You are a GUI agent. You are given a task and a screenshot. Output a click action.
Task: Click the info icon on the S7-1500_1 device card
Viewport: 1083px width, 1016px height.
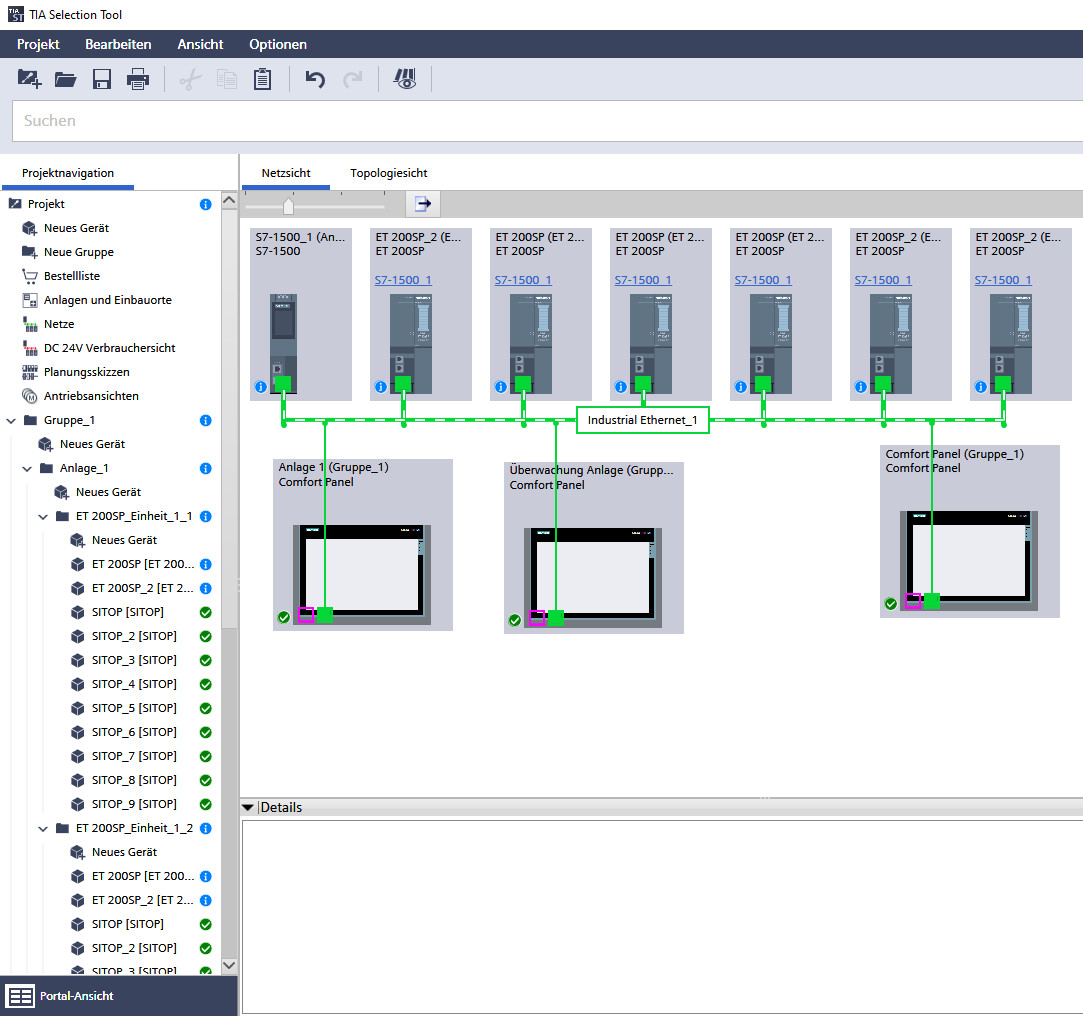[260, 387]
